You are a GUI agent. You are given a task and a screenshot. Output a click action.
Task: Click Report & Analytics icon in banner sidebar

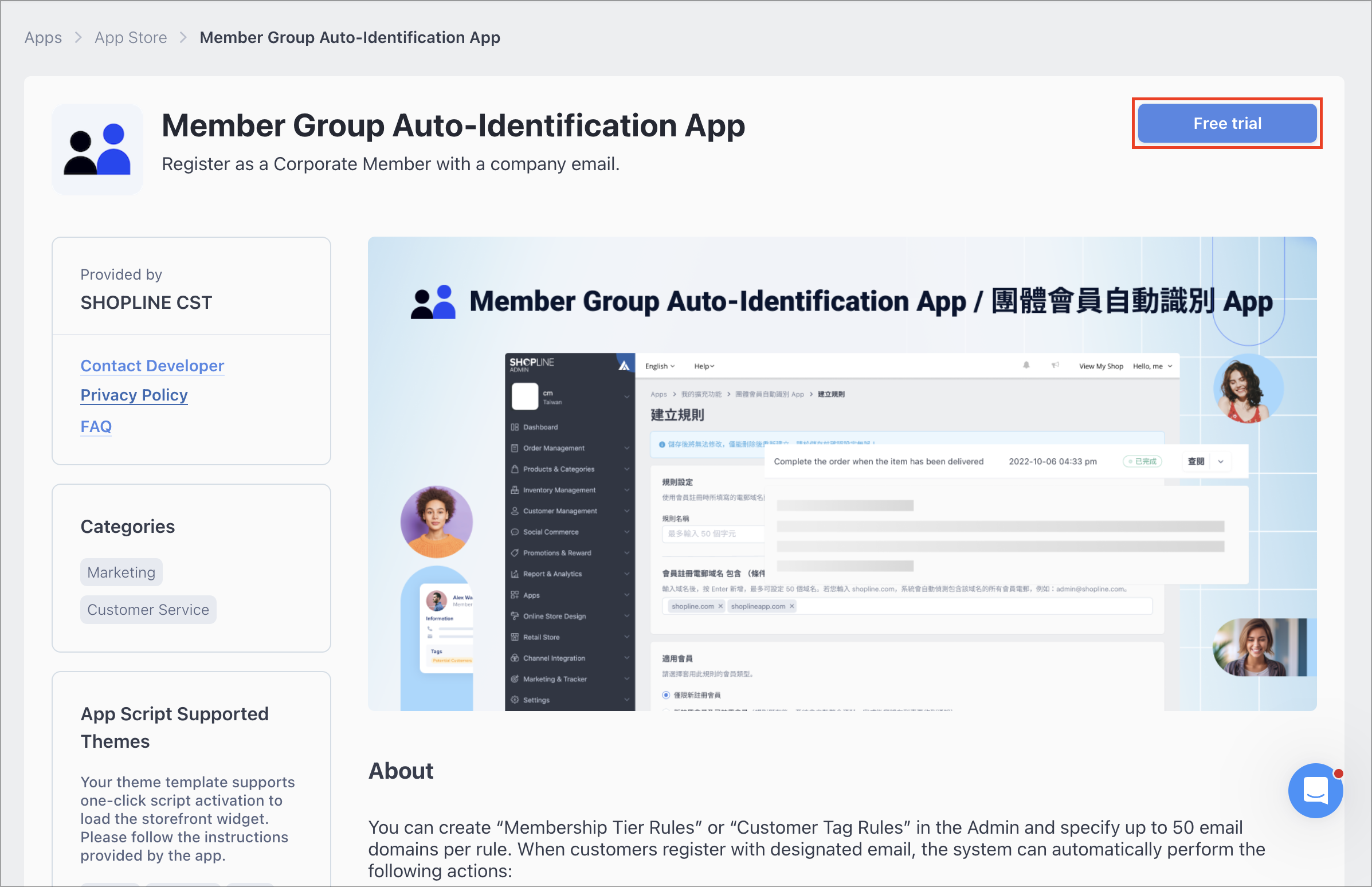(x=514, y=574)
